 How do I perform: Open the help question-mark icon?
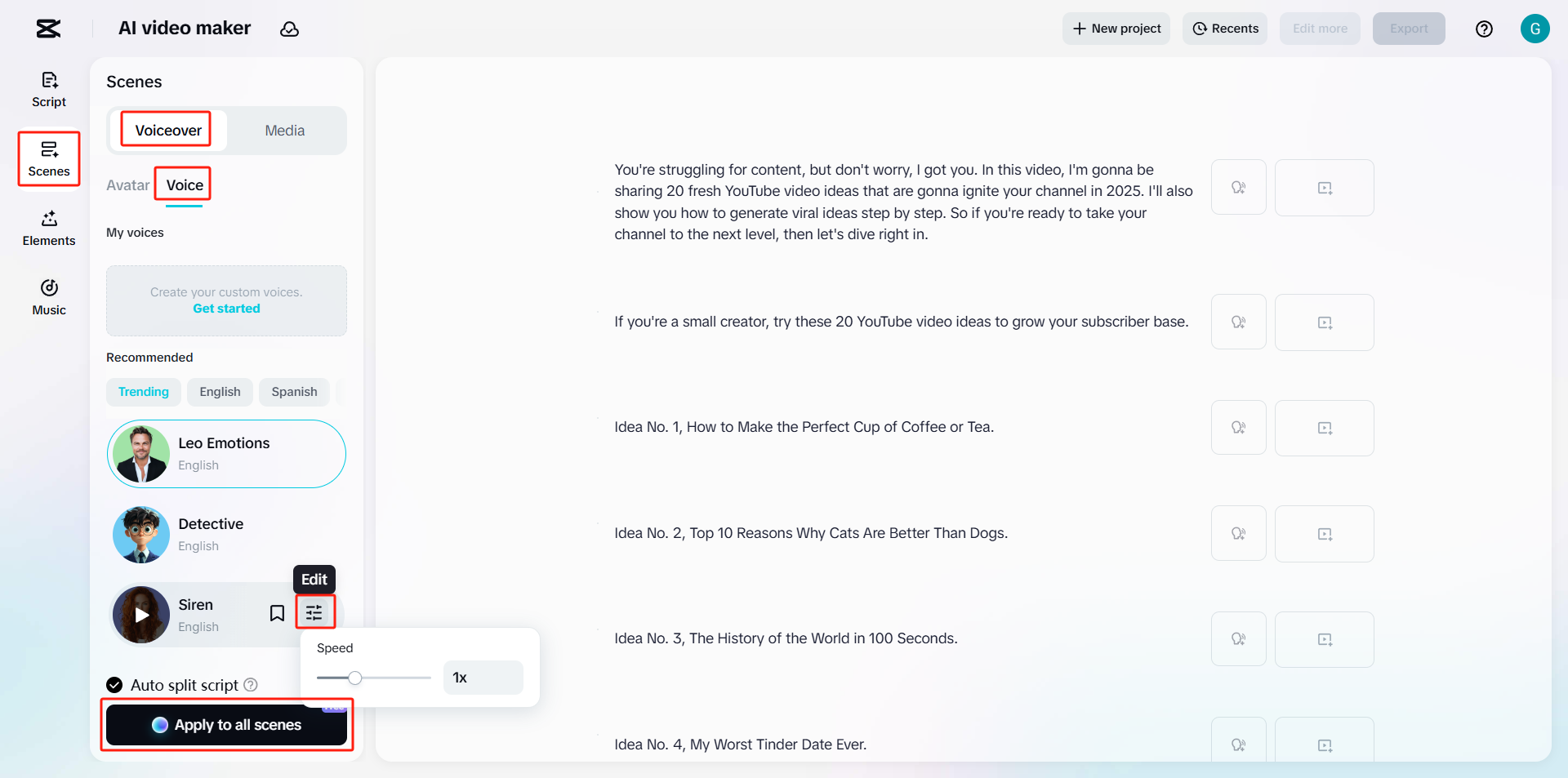point(1485,29)
